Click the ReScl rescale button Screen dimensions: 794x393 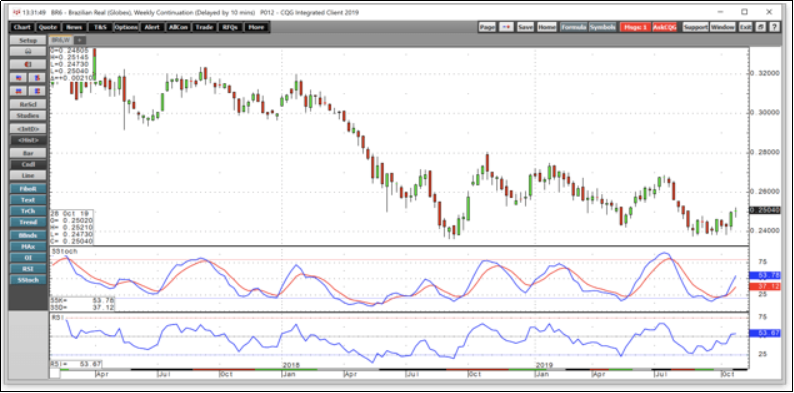28,104
